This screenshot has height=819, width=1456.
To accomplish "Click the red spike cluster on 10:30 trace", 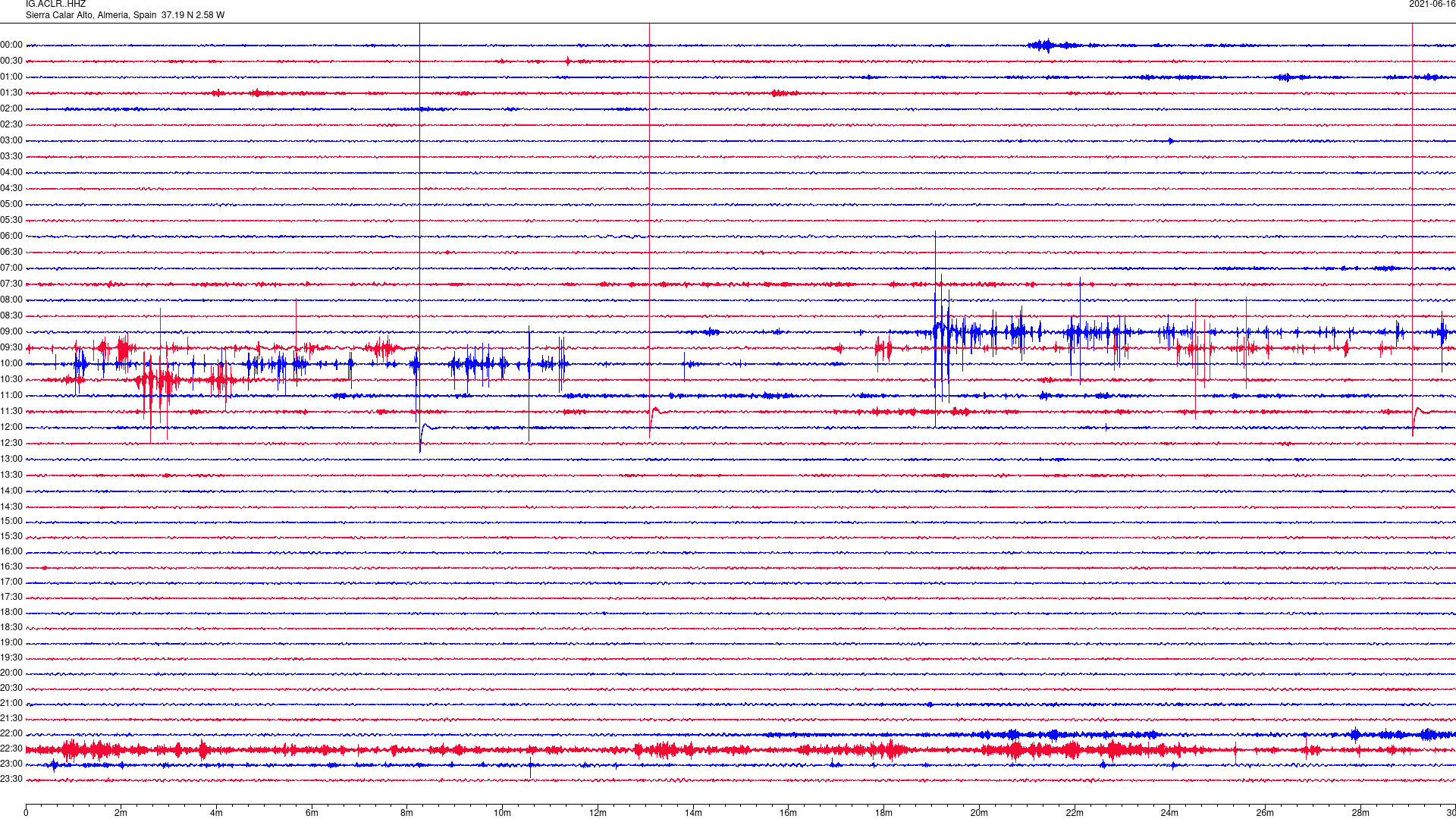I will 158,379.
